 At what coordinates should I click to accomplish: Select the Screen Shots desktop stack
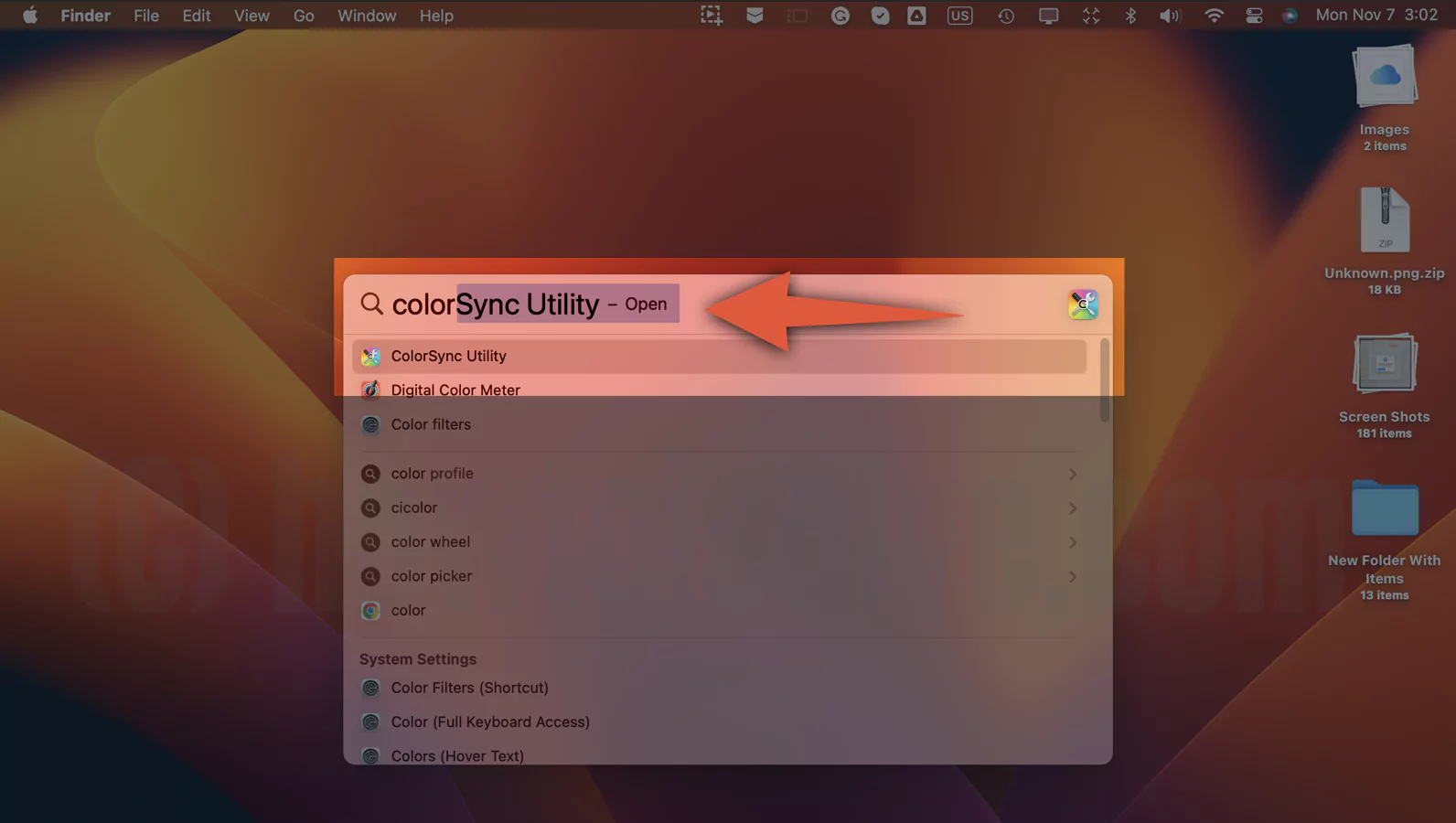(1385, 385)
